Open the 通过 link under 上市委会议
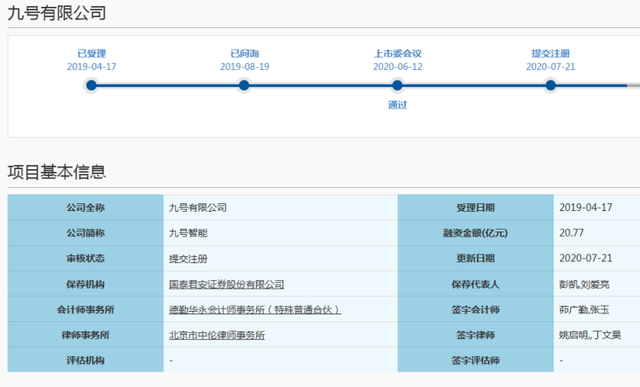 tap(397, 105)
